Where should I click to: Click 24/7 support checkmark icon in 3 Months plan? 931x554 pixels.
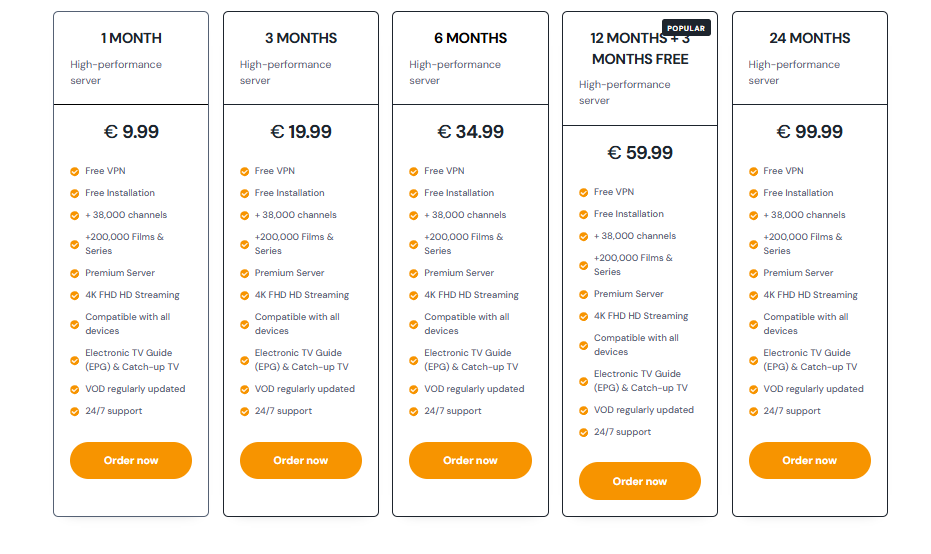pos(245,411)
